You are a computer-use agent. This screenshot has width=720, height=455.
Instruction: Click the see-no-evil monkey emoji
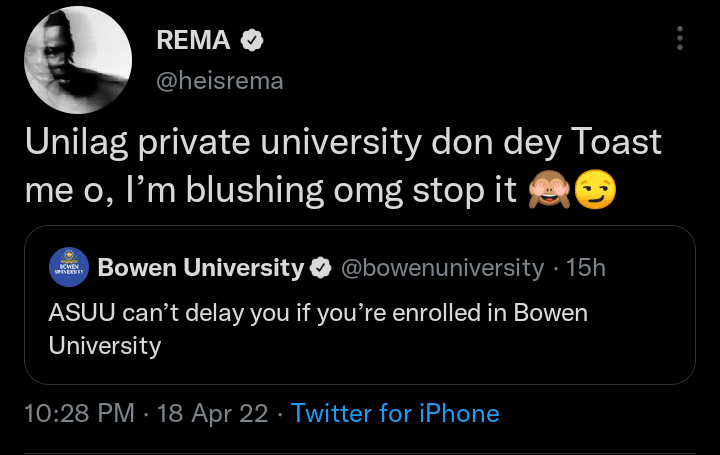click(547, 190)
